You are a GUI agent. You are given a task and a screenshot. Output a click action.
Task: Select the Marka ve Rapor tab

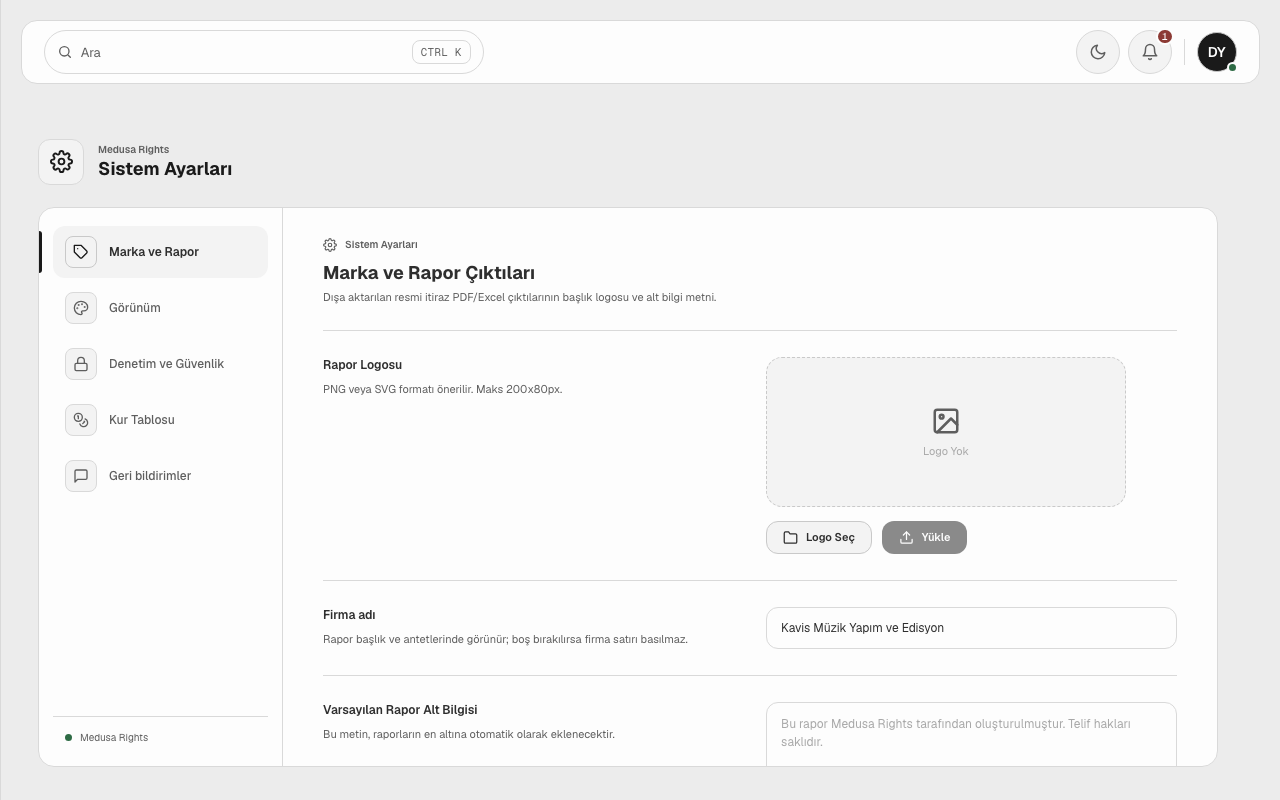(x=160, y=252)
